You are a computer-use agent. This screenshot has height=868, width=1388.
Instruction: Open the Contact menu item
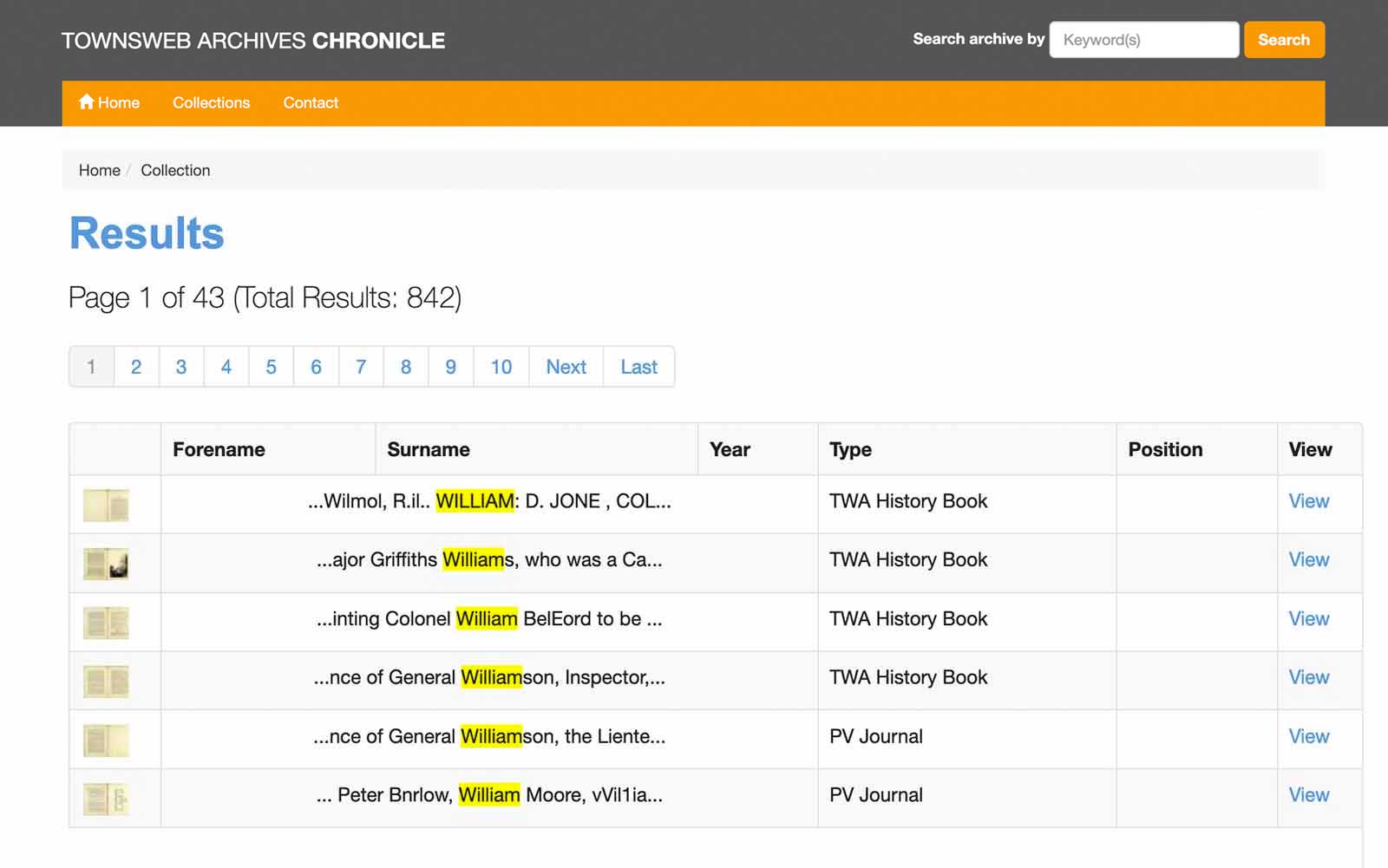click(x=311, y=102)
